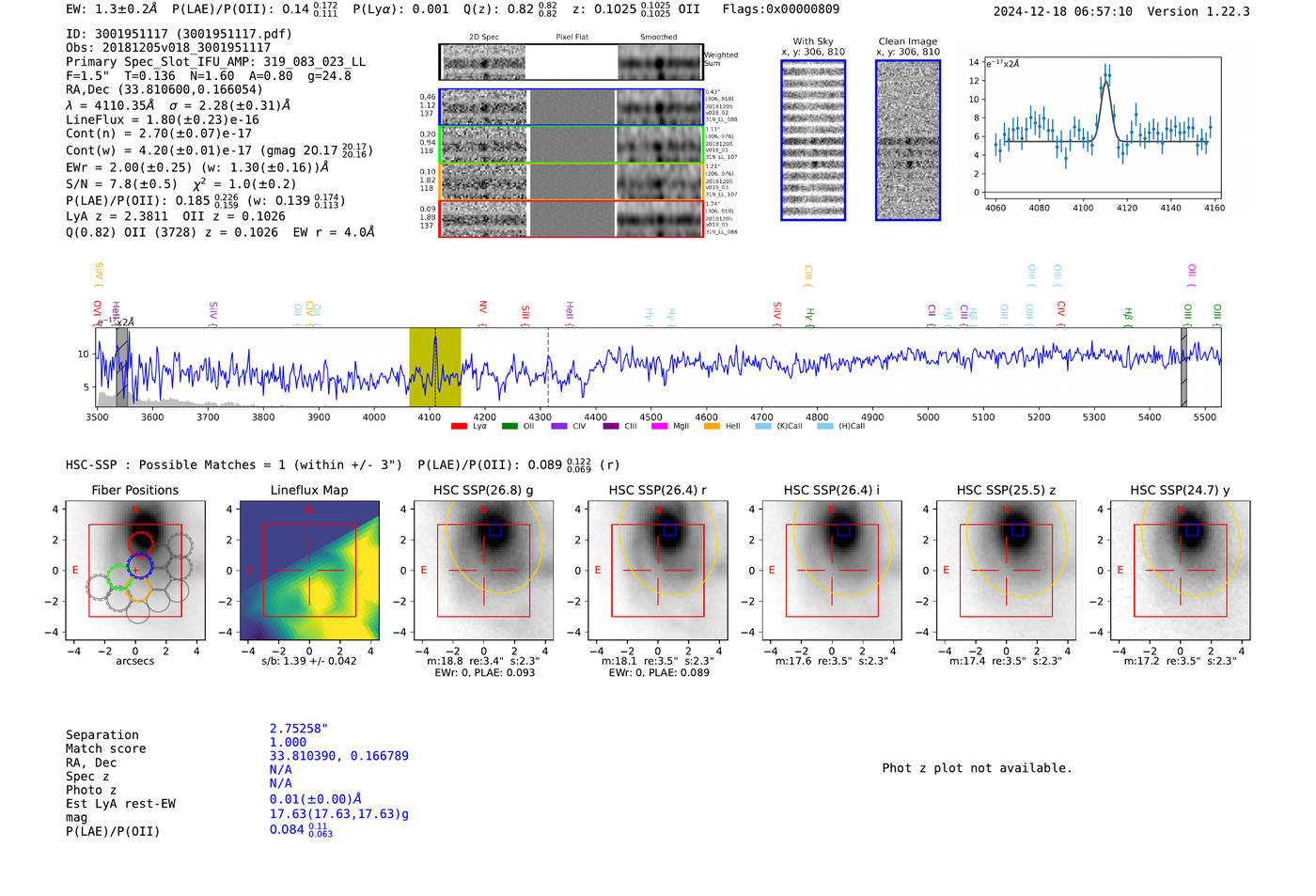Click the Est LyA rest-EW value 0.01(±0.00)Å

[316, 799]
